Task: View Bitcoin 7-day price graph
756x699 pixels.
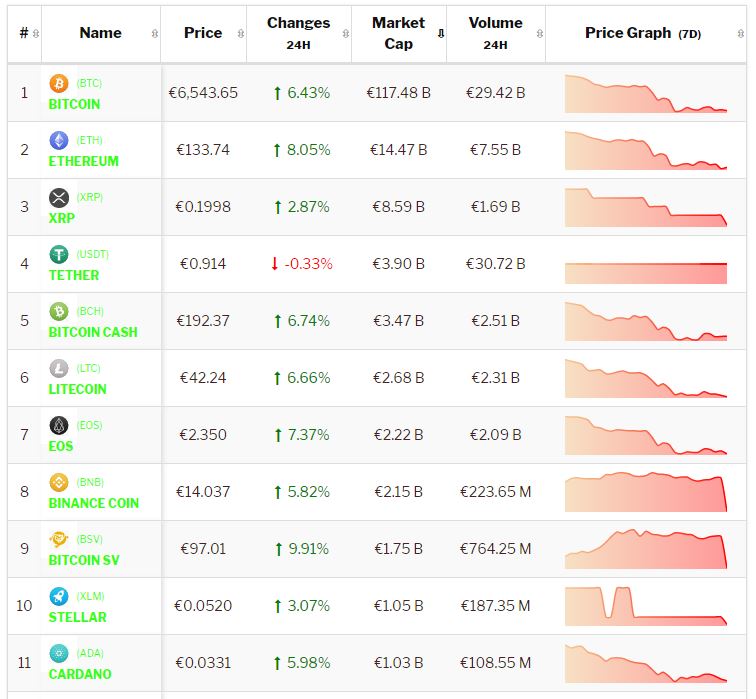Action: coord(645,93)
